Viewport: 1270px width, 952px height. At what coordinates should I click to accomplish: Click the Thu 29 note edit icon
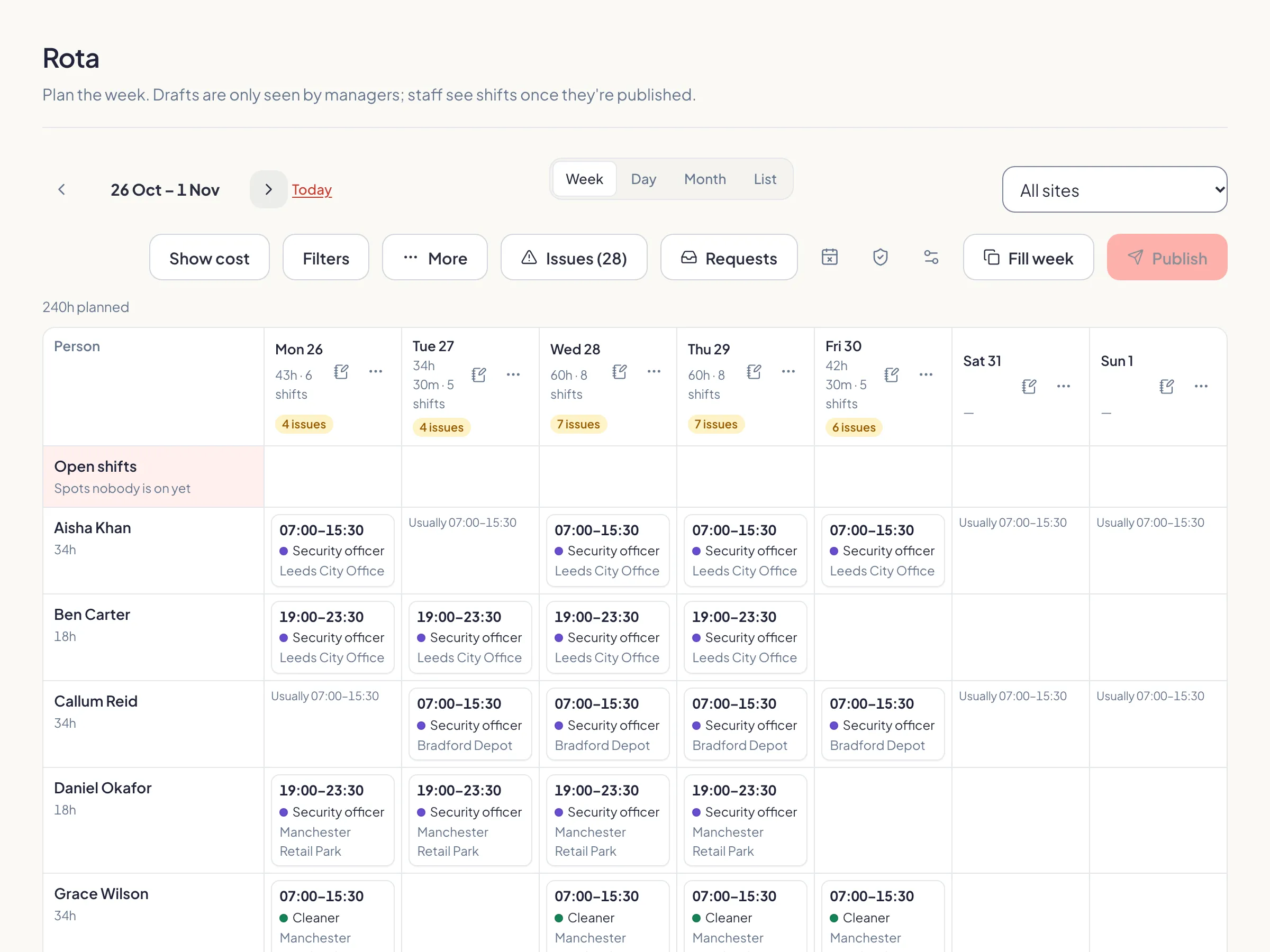(754, 372)
